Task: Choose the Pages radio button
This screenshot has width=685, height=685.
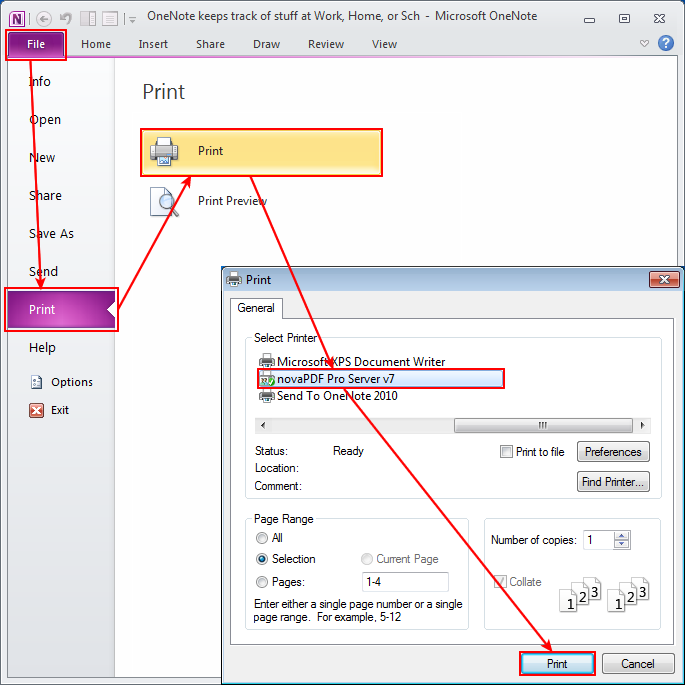Action: (262, 582)
